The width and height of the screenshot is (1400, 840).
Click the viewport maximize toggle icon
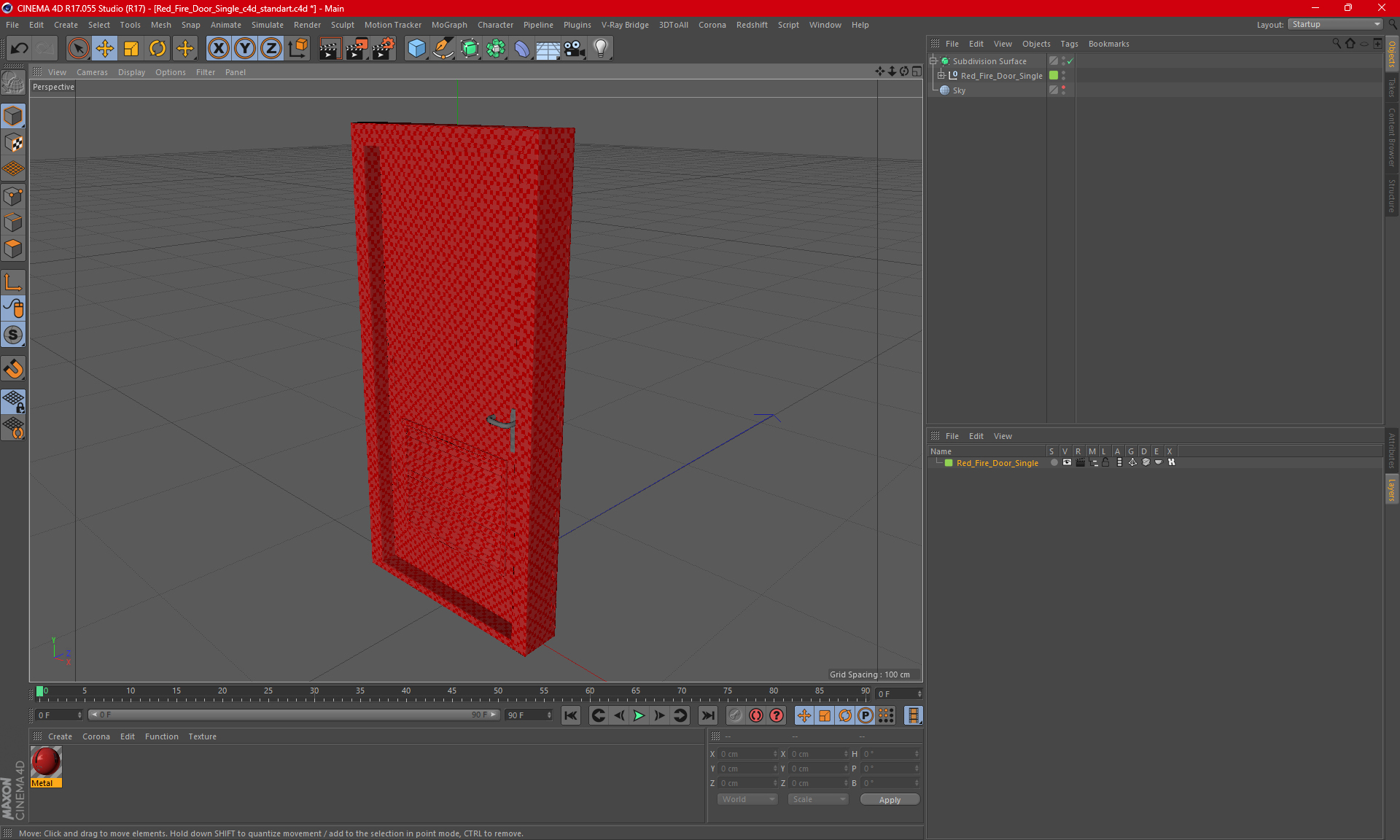[917, 71]
